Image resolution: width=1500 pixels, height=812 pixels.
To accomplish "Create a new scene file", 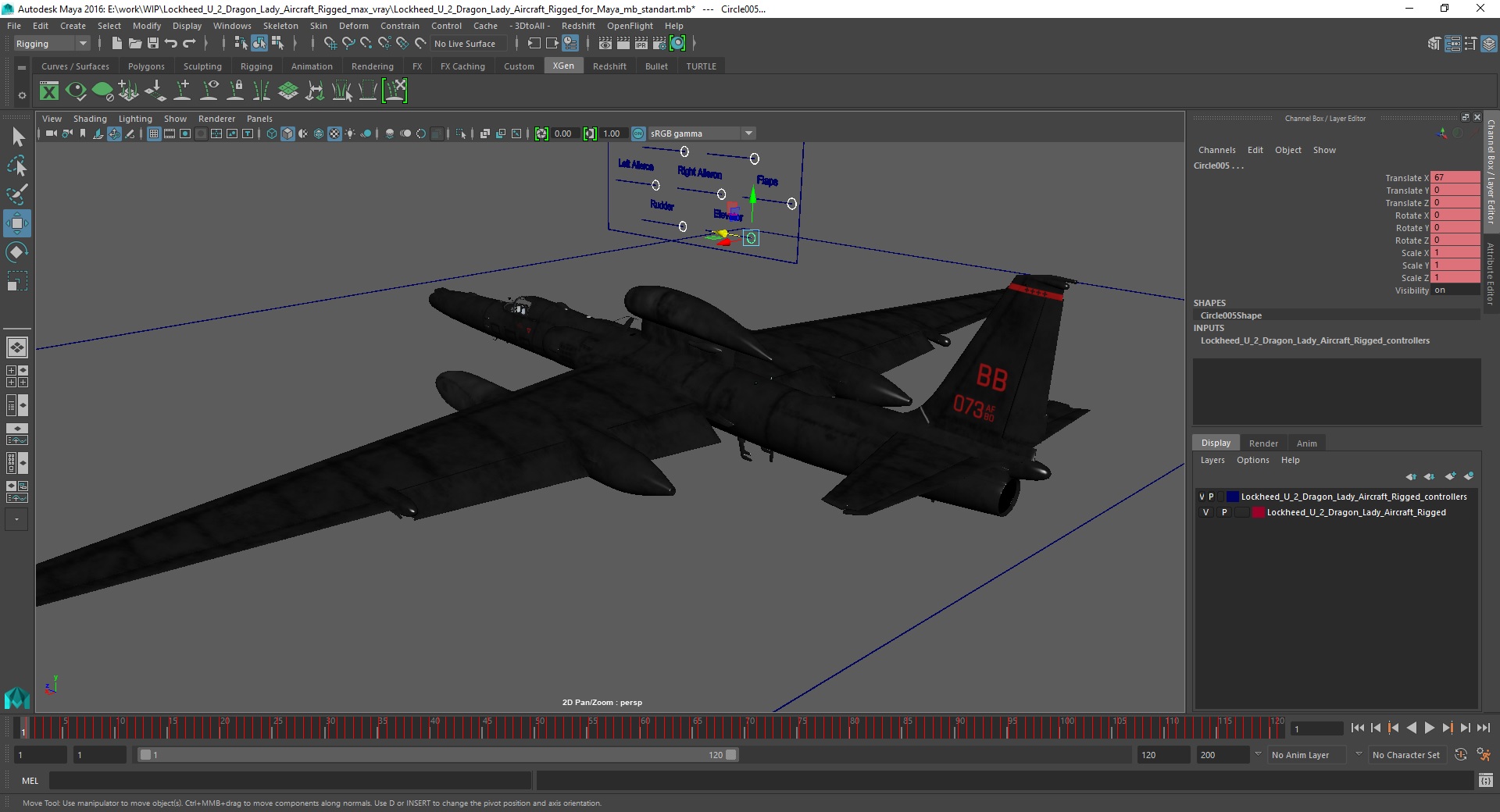I will point(116,44).
